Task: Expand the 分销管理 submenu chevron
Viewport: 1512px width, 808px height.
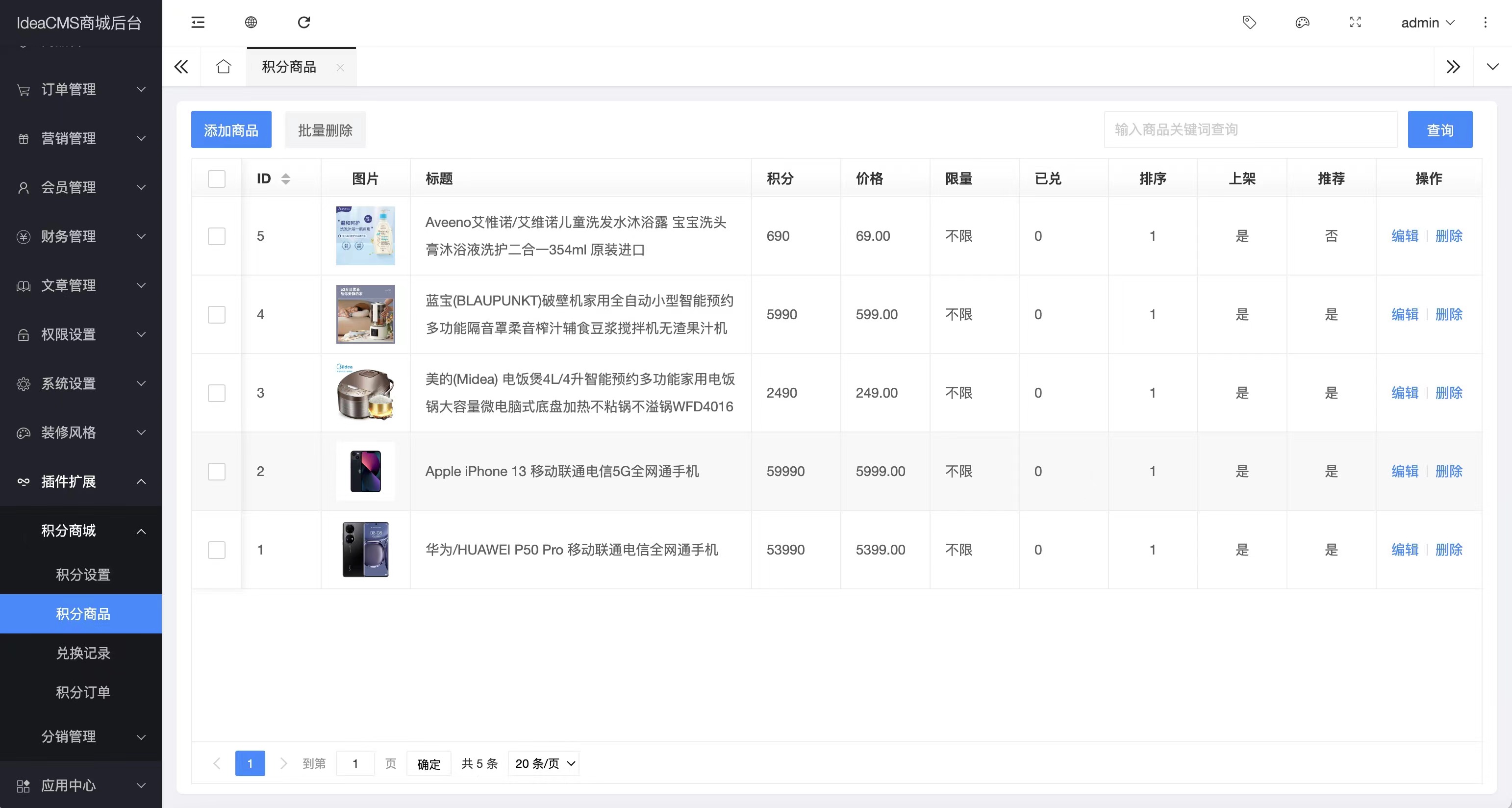Action: pyautogui.click(x=141, y=737)
